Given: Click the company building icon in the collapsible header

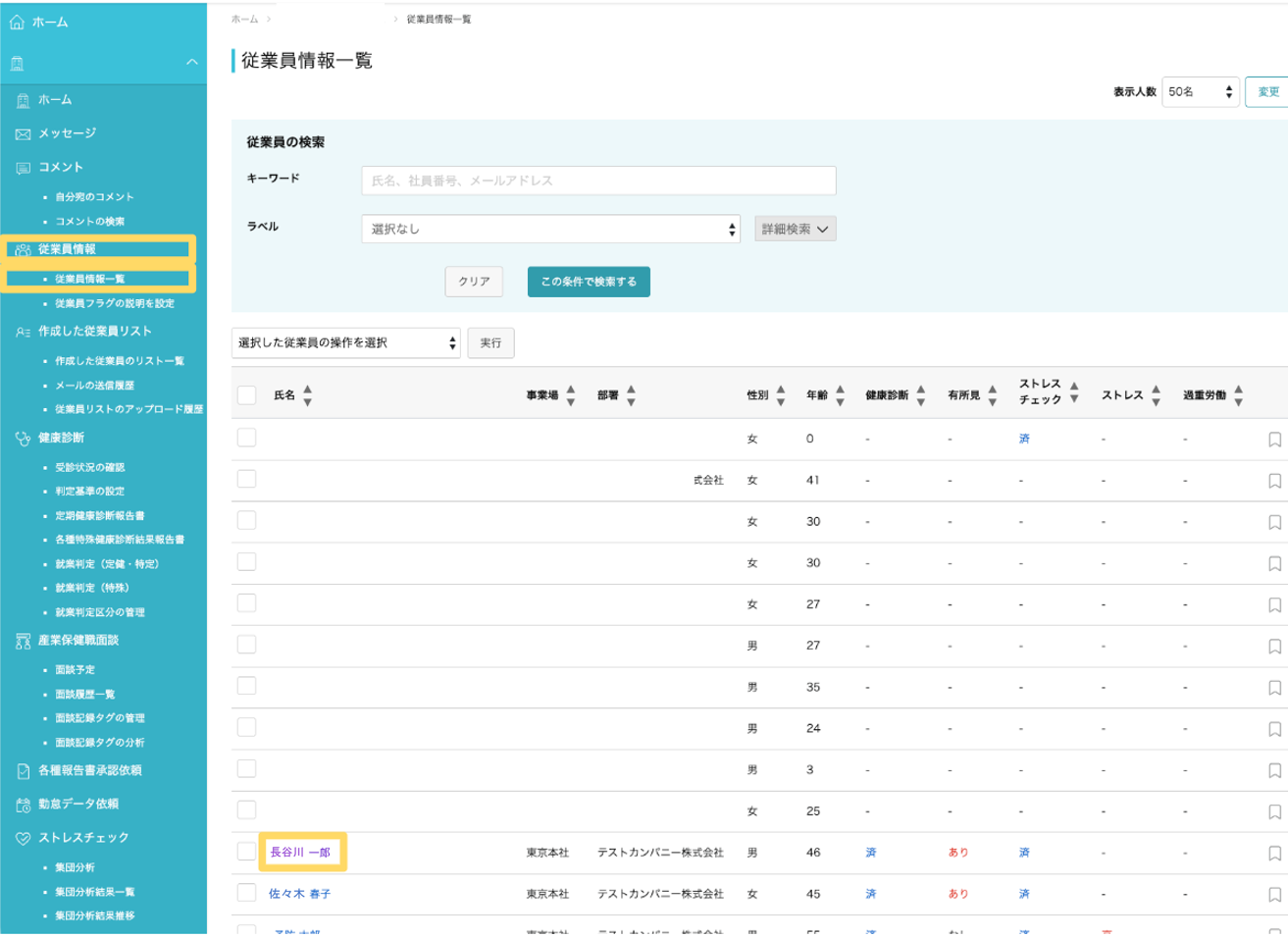Looking at the screenshot, I should click(17, 64).
